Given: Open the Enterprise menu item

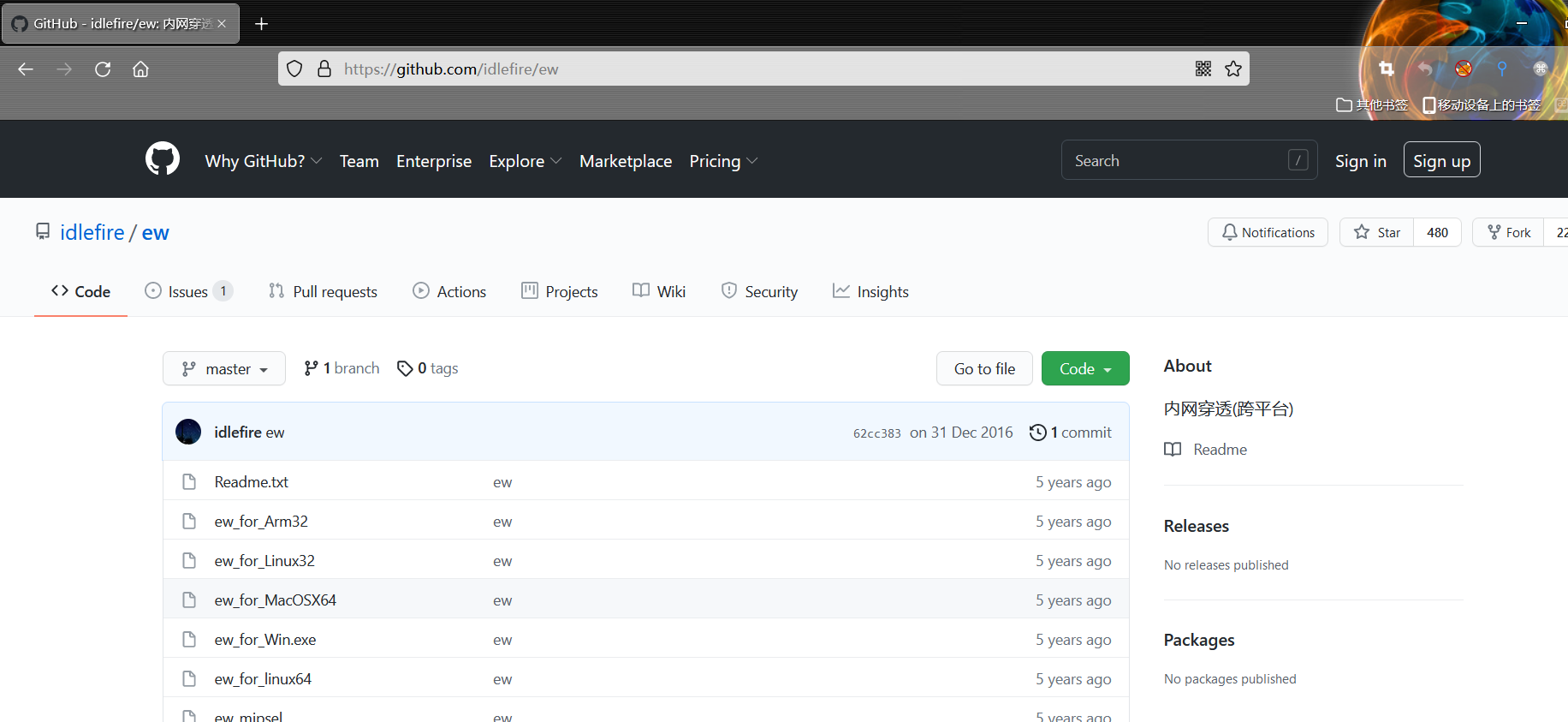Looking at the screenshot, I should tap(434, 161).
